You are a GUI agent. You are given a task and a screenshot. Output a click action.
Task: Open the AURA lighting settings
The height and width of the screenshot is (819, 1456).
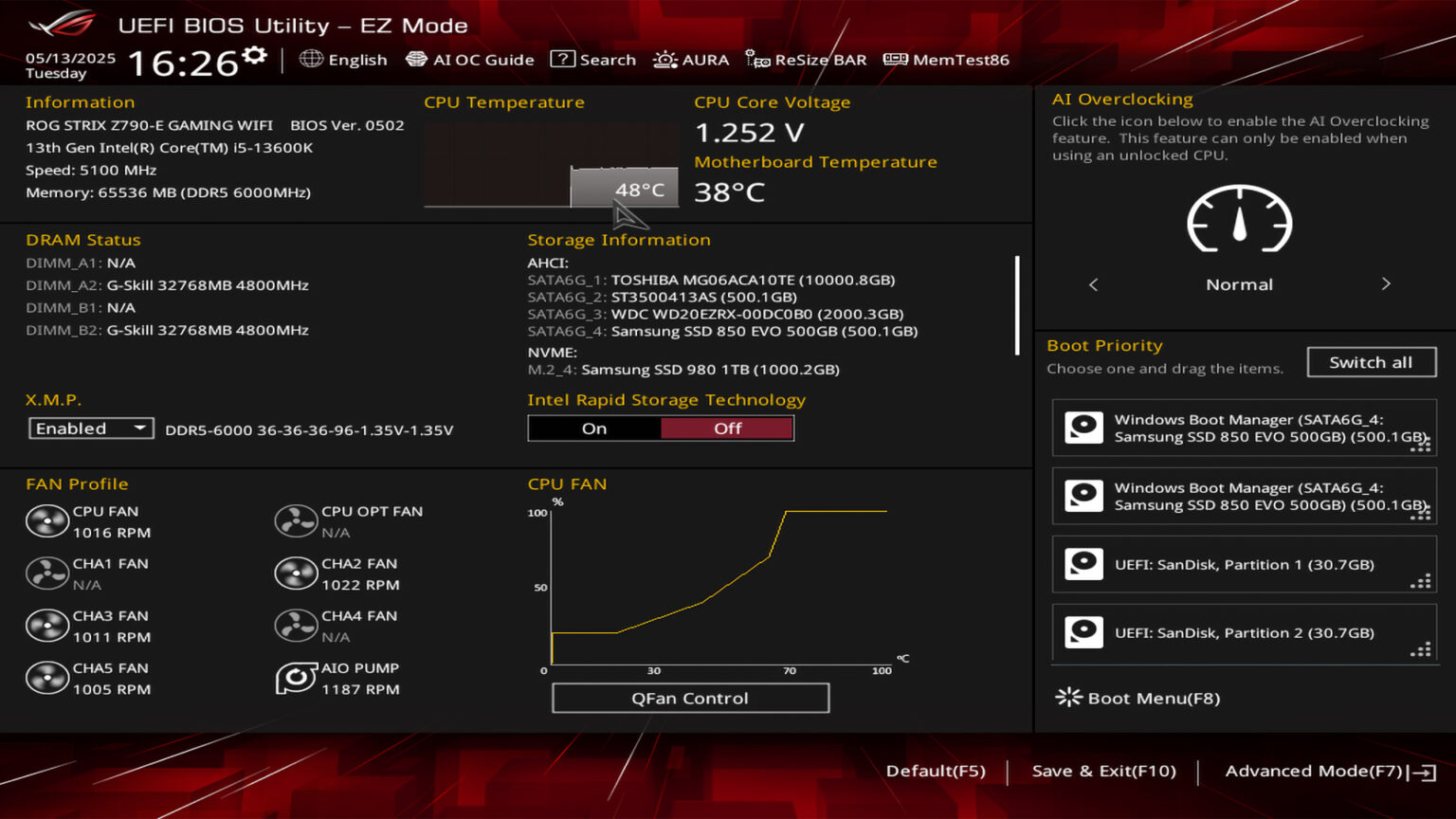(691, 59)
